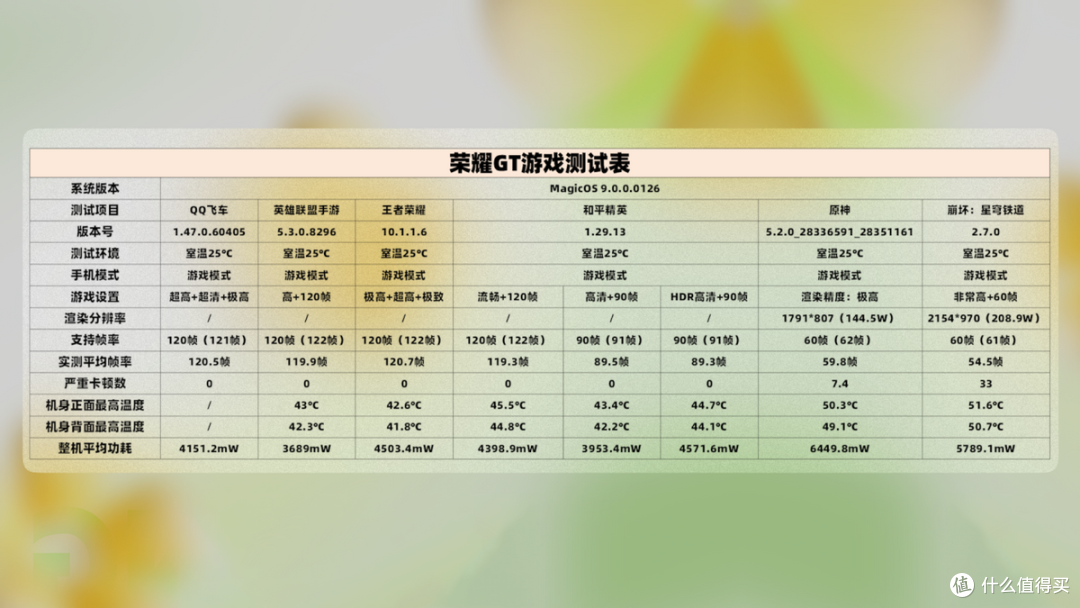
Task: Select power value "3689mW"
Action: 307,448
